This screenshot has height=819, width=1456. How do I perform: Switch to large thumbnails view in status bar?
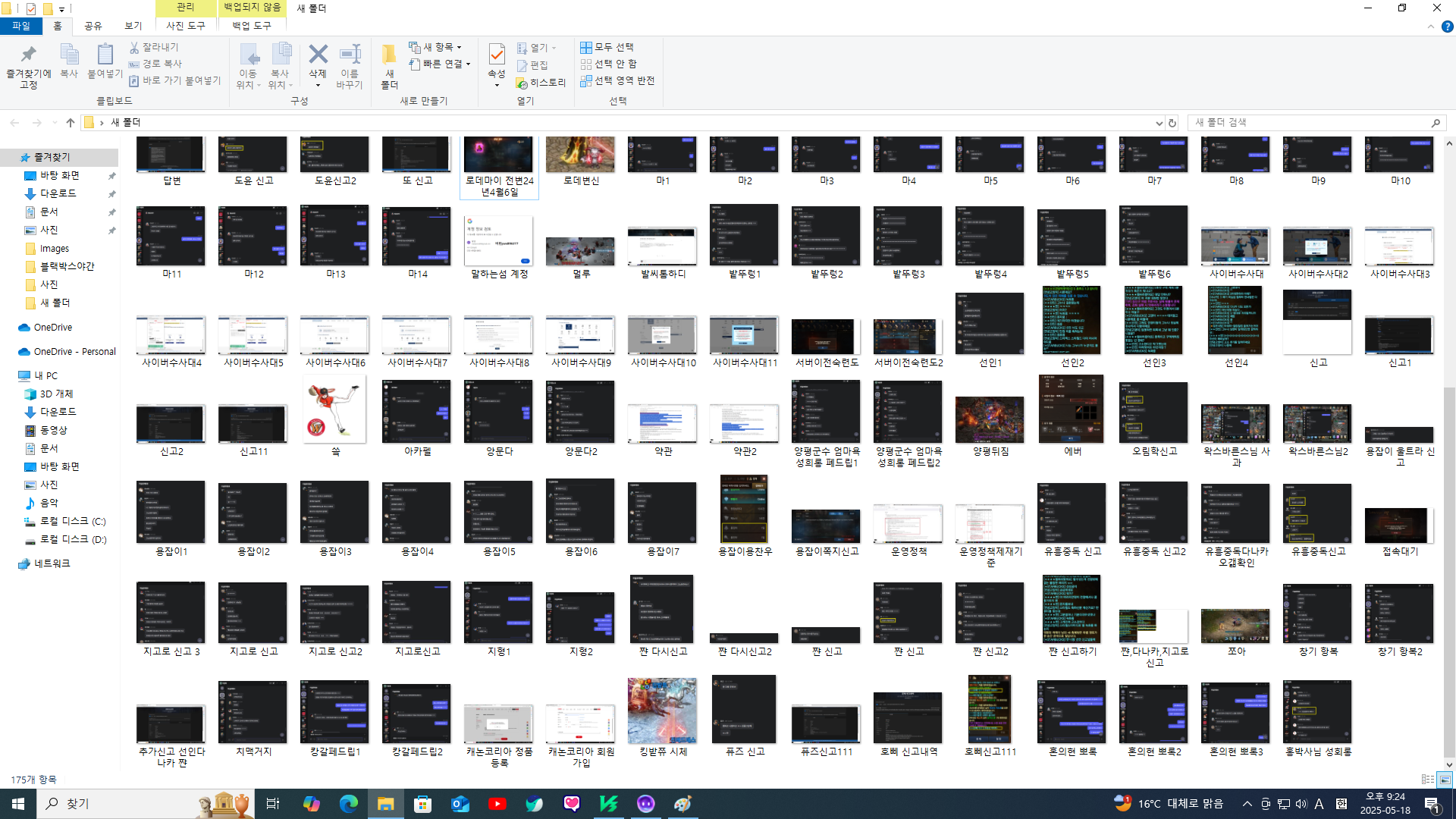click(x=1445, y=780)
